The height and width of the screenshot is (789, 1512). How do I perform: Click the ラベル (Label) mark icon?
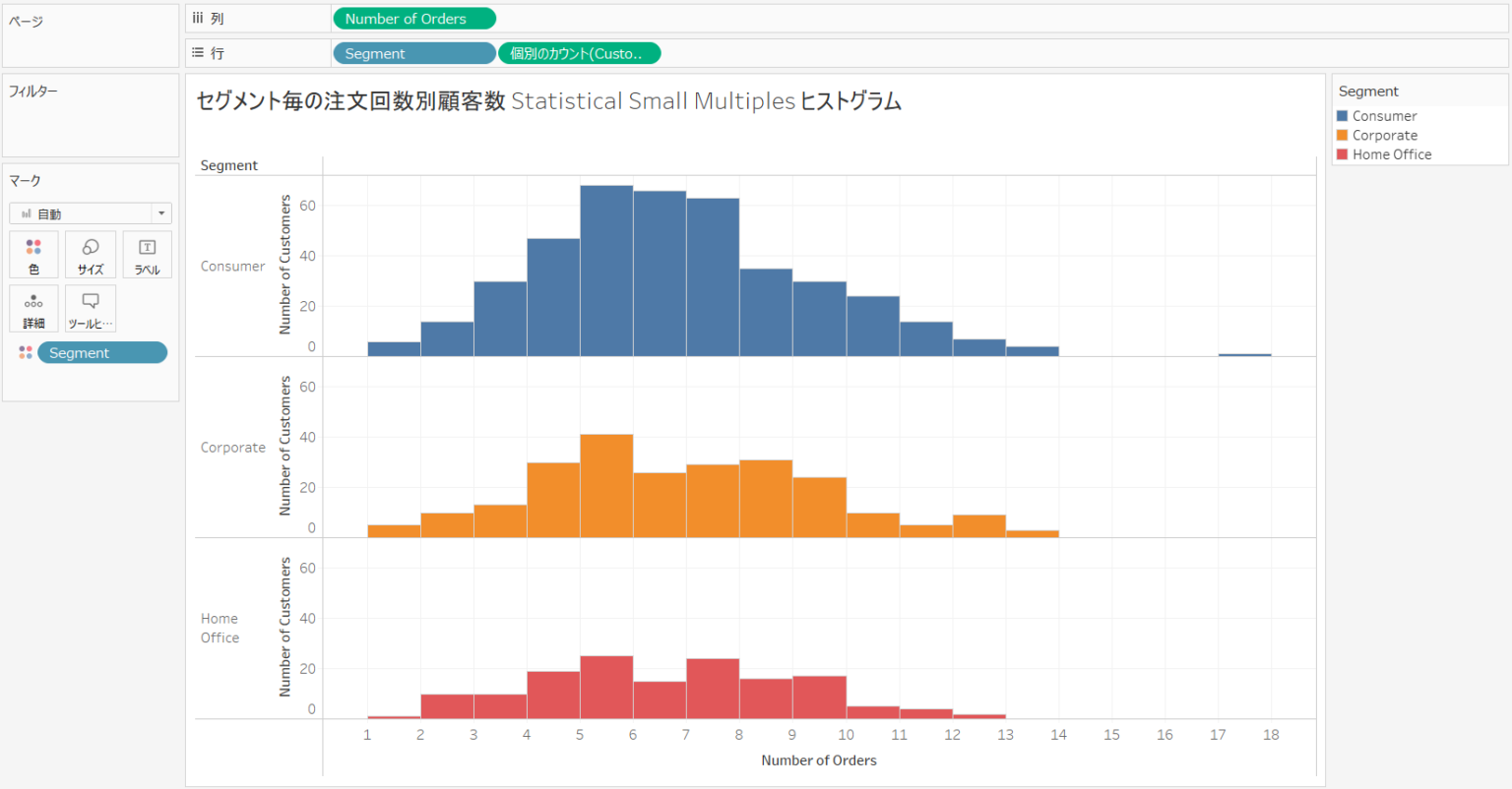pos(147,254)
